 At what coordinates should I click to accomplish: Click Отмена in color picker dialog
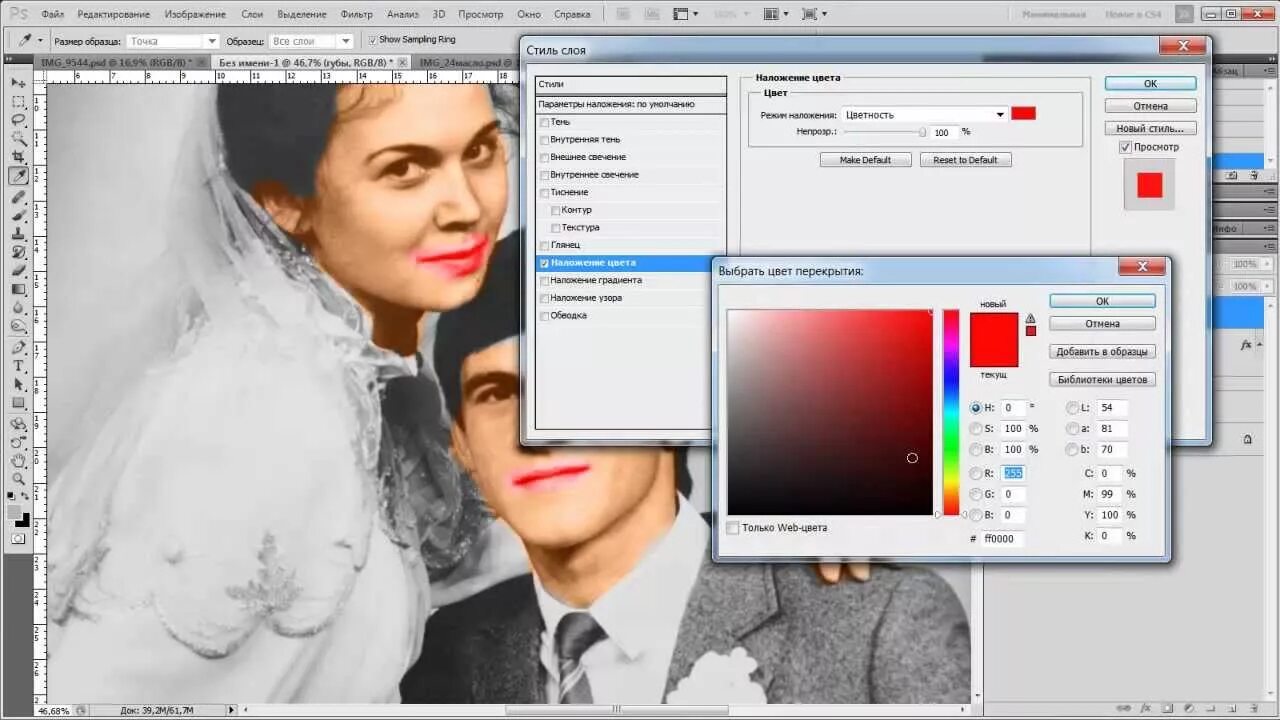[x=1102, y=324]
